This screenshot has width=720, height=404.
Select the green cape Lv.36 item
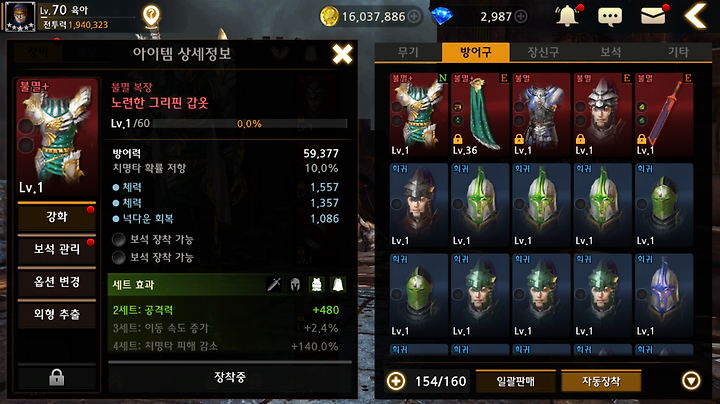pyautogui.click(x=480, y=115)
